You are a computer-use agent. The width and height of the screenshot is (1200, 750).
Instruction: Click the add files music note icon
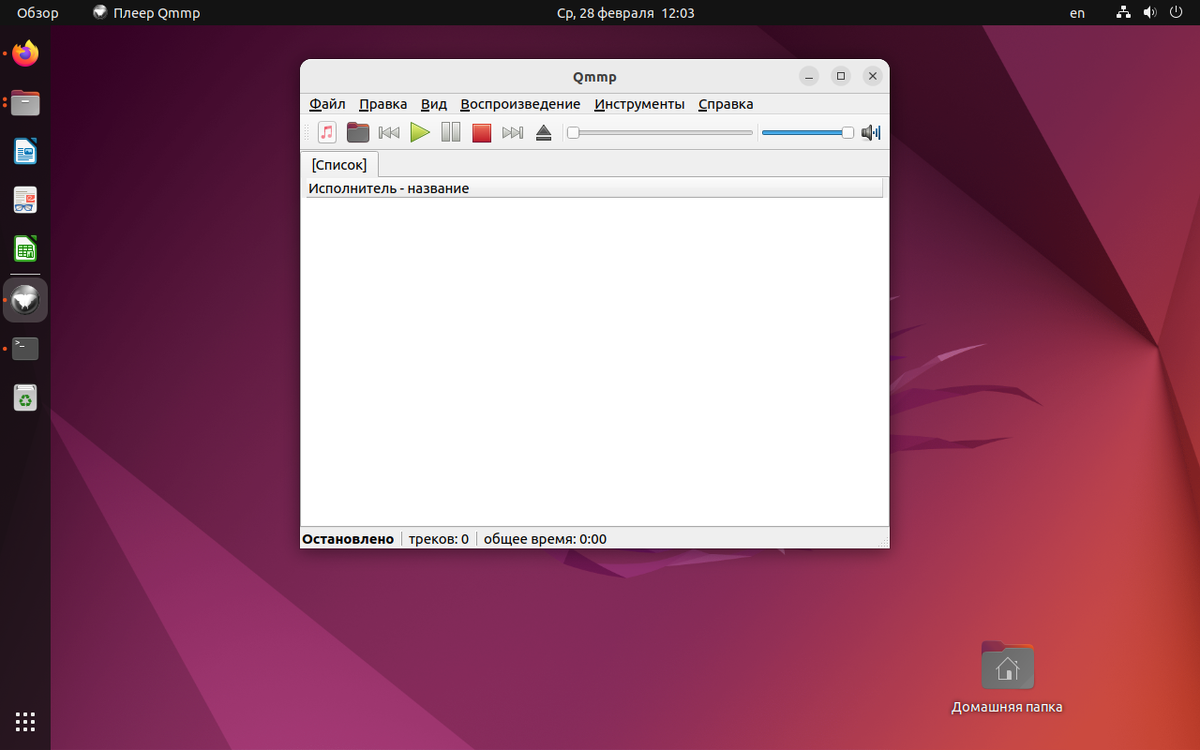[327, 132]
